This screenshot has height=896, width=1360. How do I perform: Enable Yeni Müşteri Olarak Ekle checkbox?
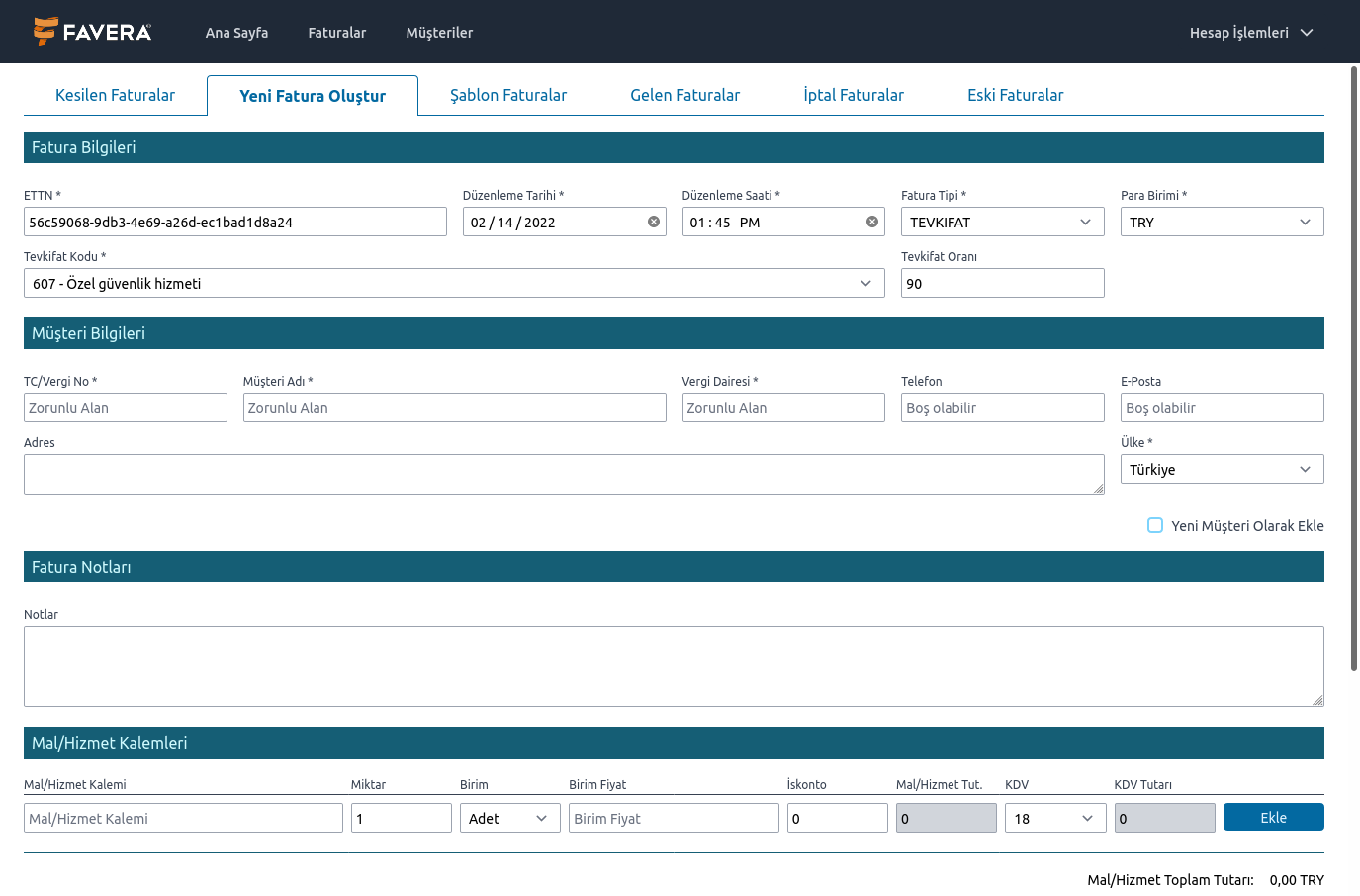click(1155, 525)
